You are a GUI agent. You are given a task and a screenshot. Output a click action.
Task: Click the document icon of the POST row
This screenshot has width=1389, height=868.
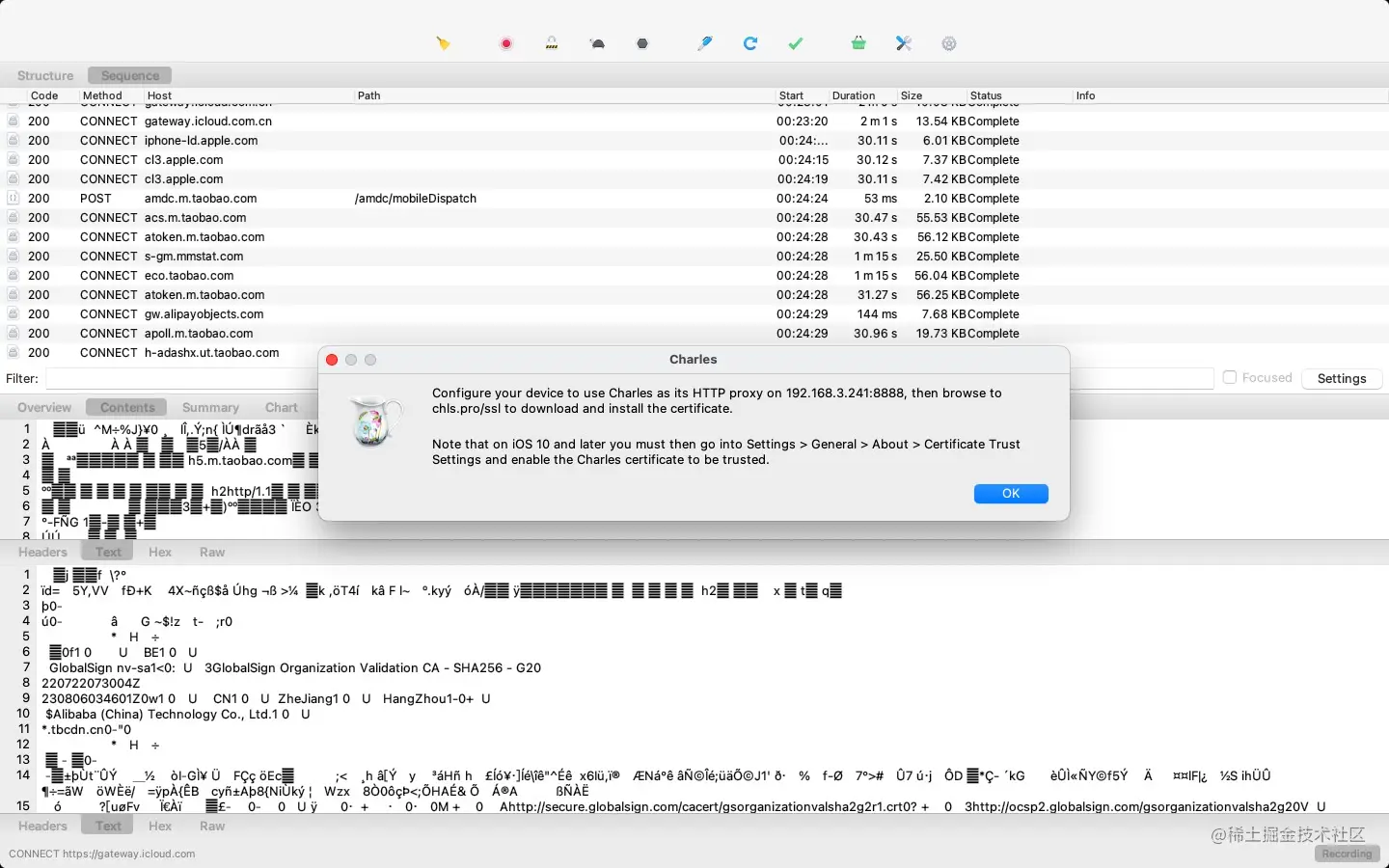coord(14,199)
